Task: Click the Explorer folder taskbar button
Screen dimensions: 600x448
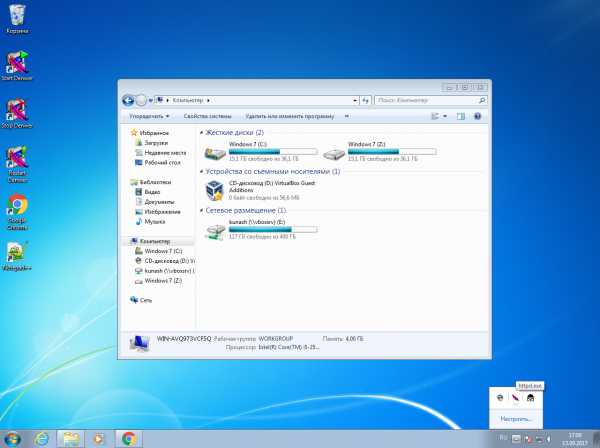Action: (x=70, y=439)
